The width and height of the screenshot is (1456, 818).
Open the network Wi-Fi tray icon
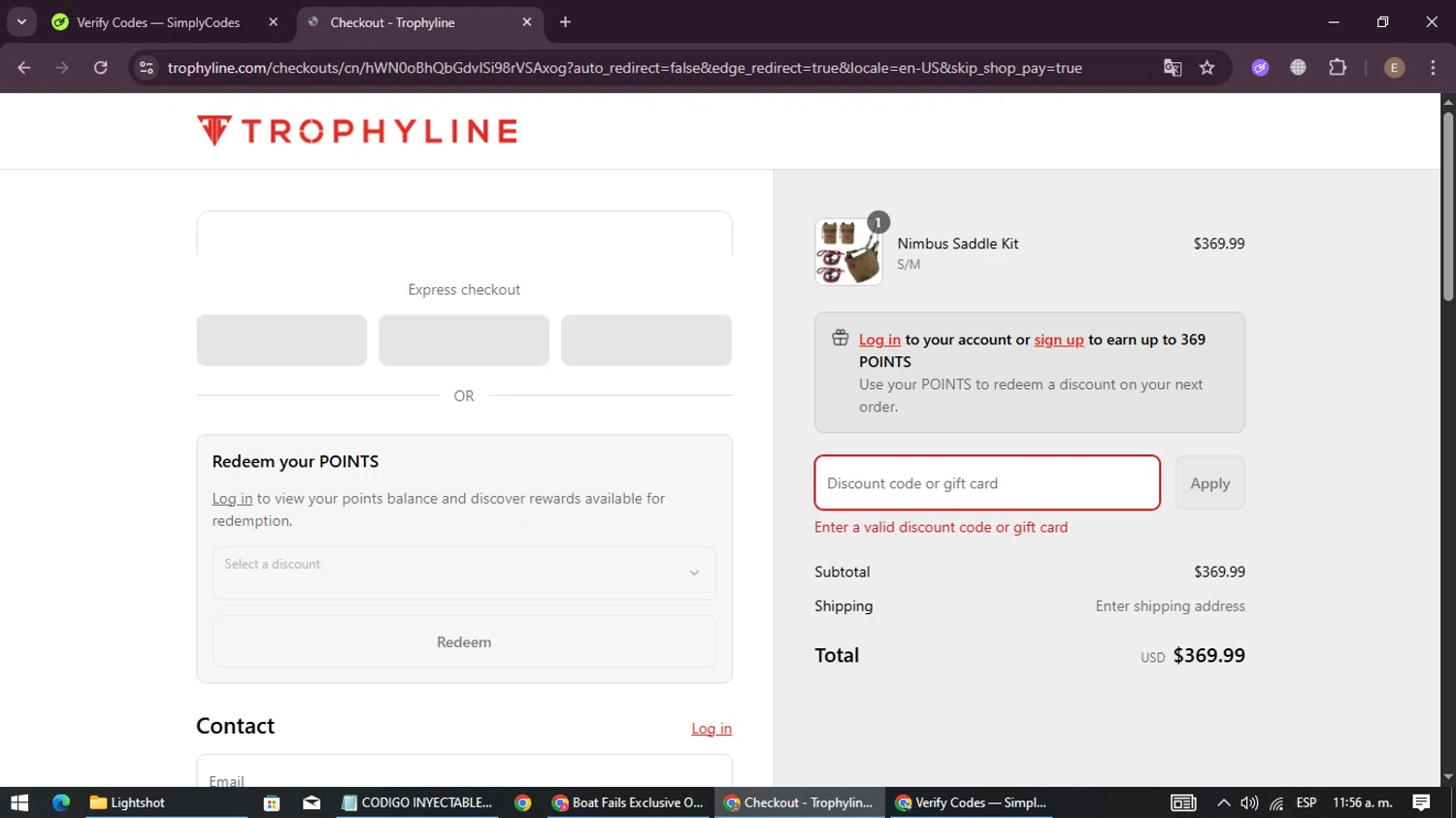1276,802
